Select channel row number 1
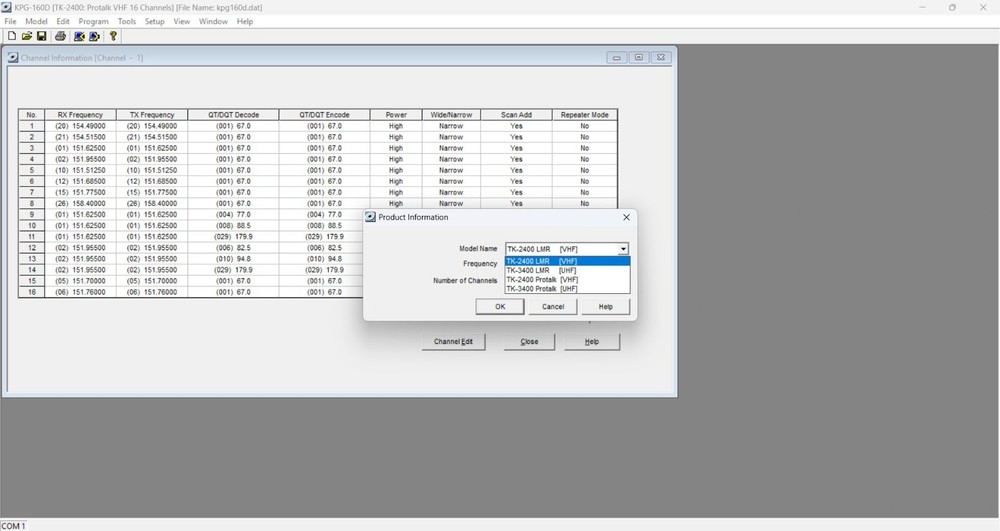Image resolution: width=1000 pixels, height=531 pixels. click(x=31, y=126)
